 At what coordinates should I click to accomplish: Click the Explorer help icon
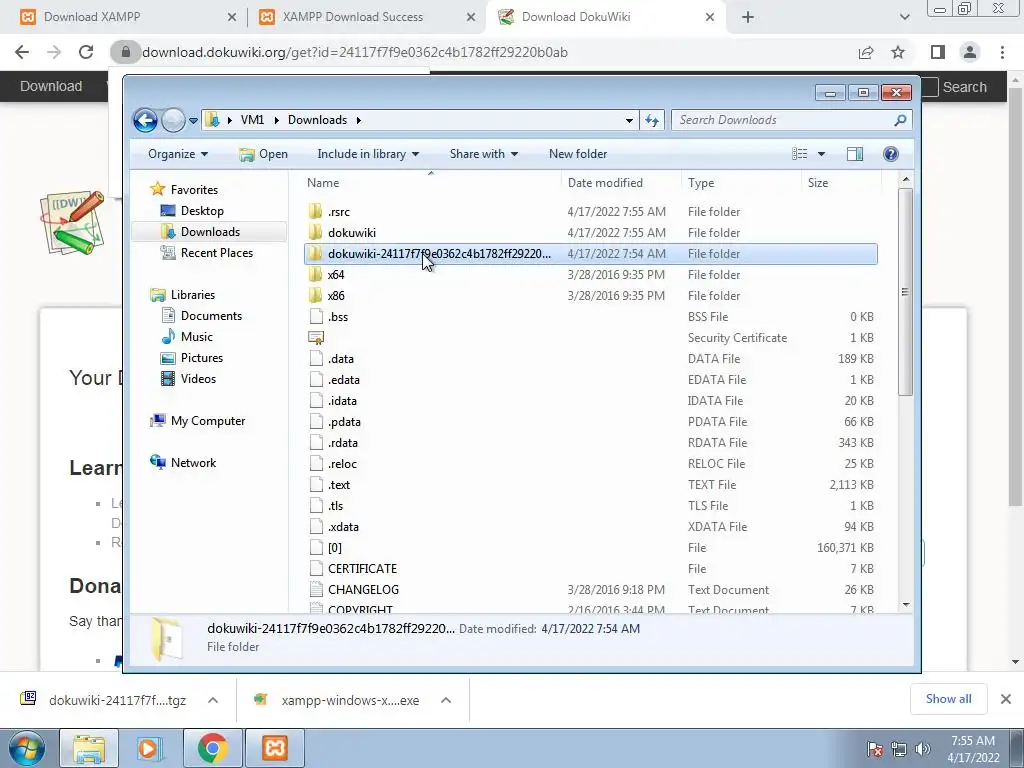pyautogui.click(x=891, y=154)
